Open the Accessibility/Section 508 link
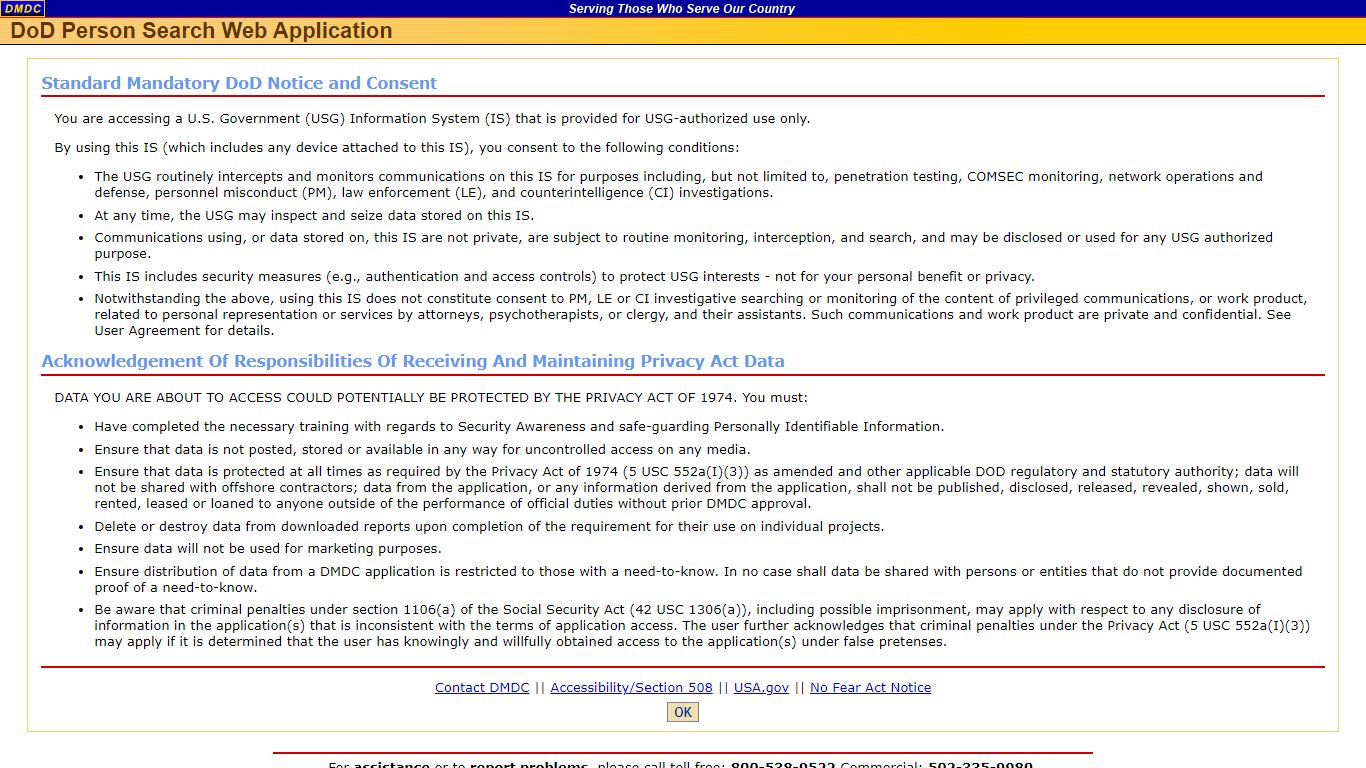This screenshot has width=1366, height=768. click(631, 688)
